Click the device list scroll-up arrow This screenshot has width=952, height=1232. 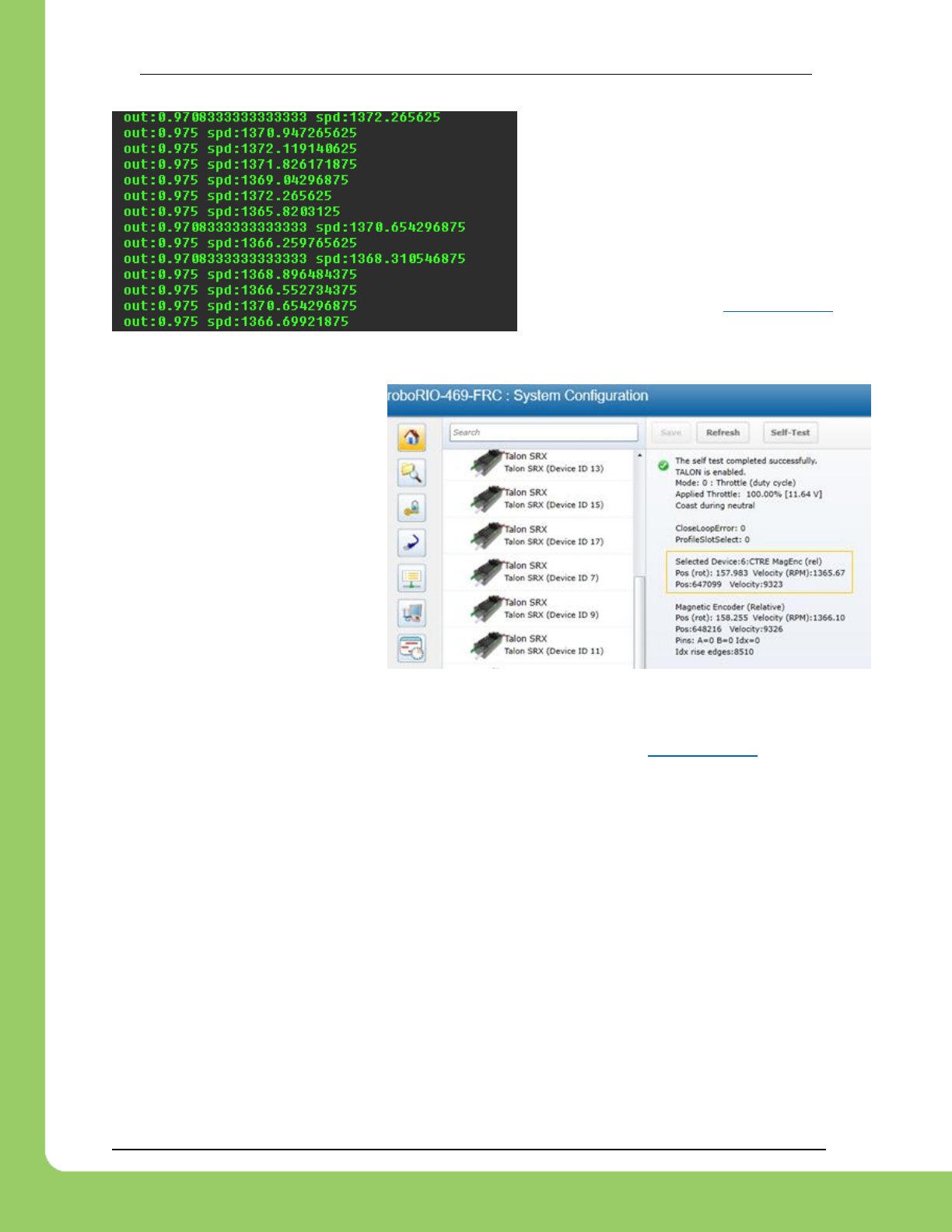pyautogui.click(x=639, y=456)
